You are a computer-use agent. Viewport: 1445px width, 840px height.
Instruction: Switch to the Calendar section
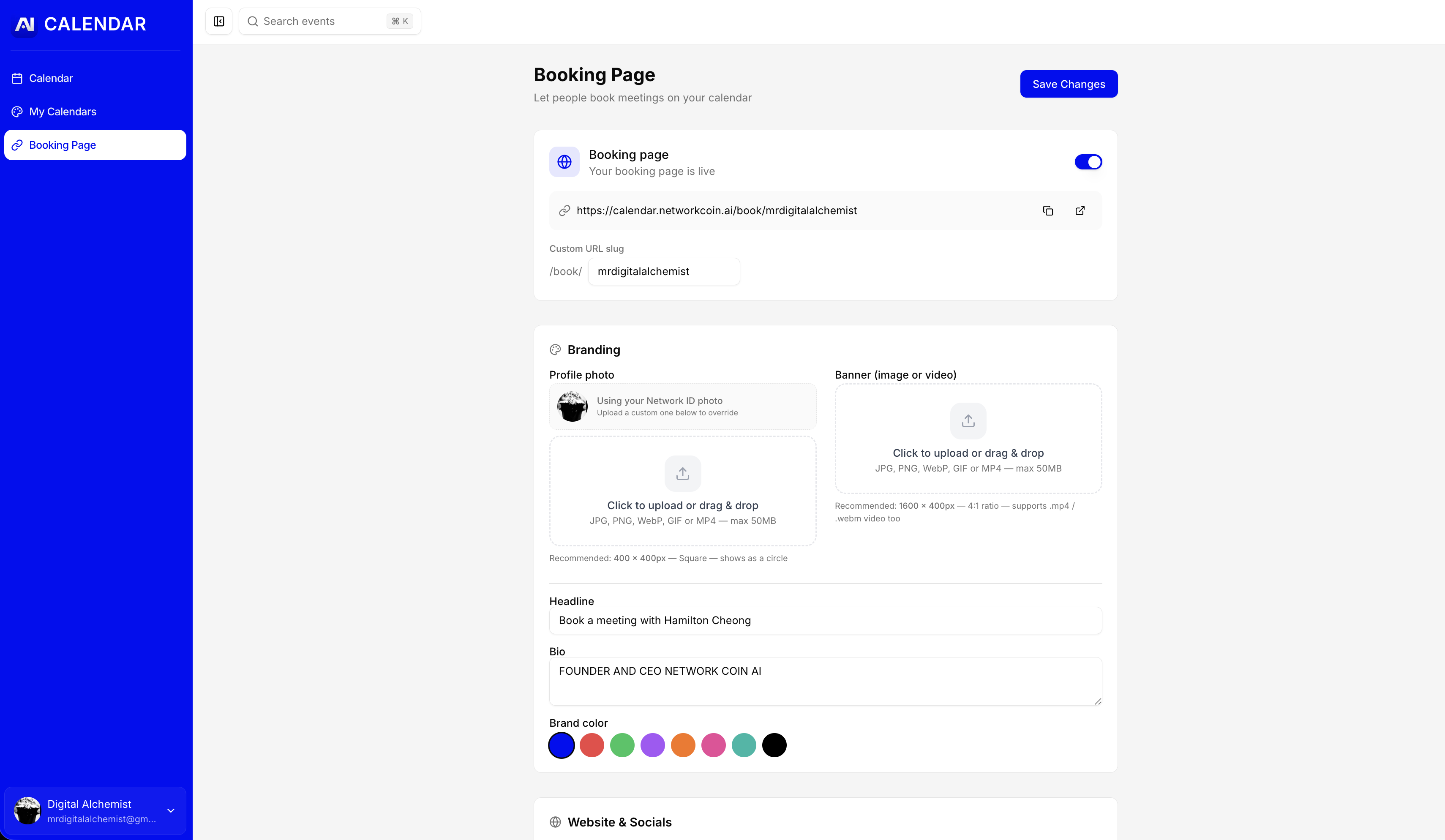[x=51, y=78]
